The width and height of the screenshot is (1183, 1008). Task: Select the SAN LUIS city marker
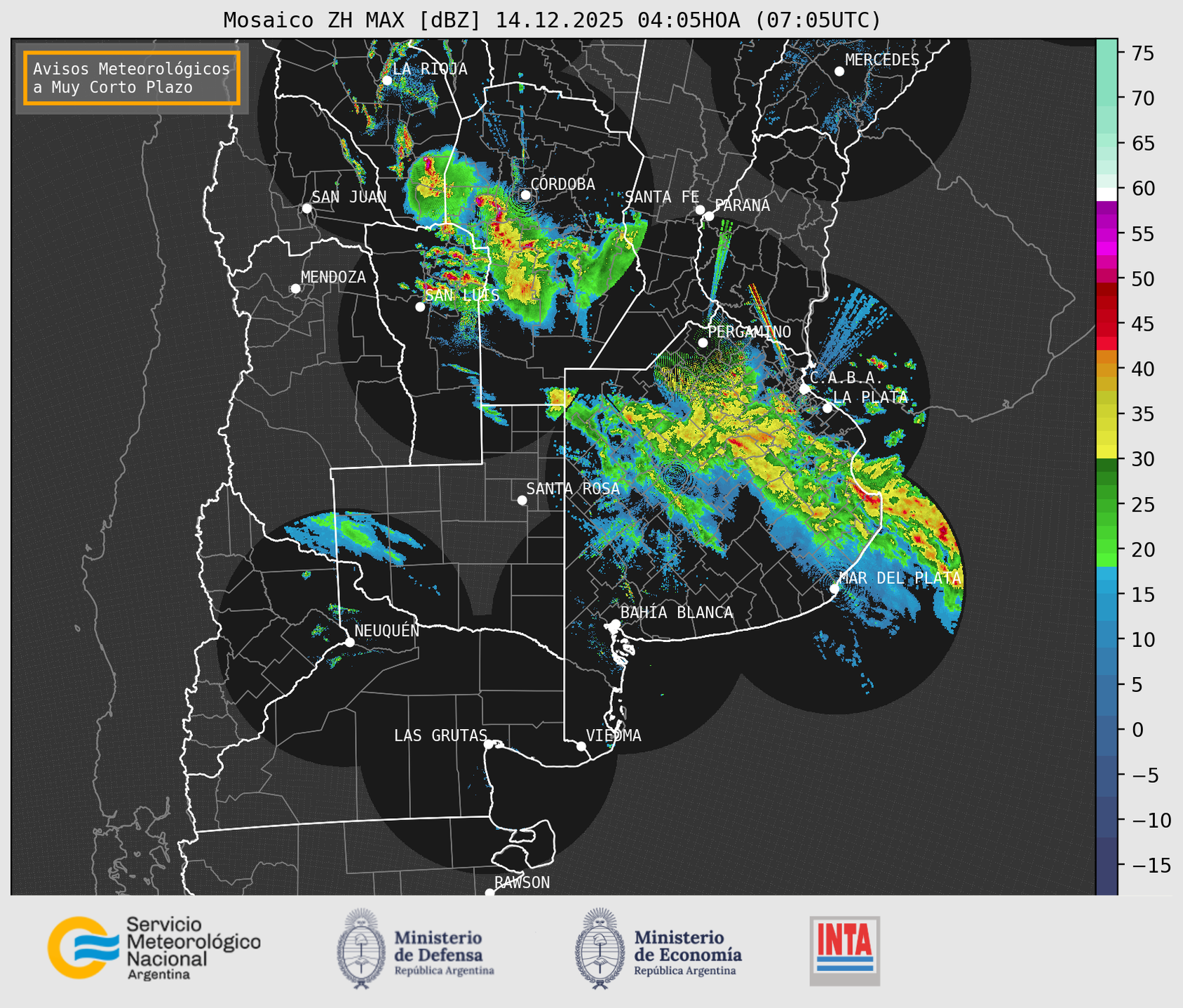point(420,307)
